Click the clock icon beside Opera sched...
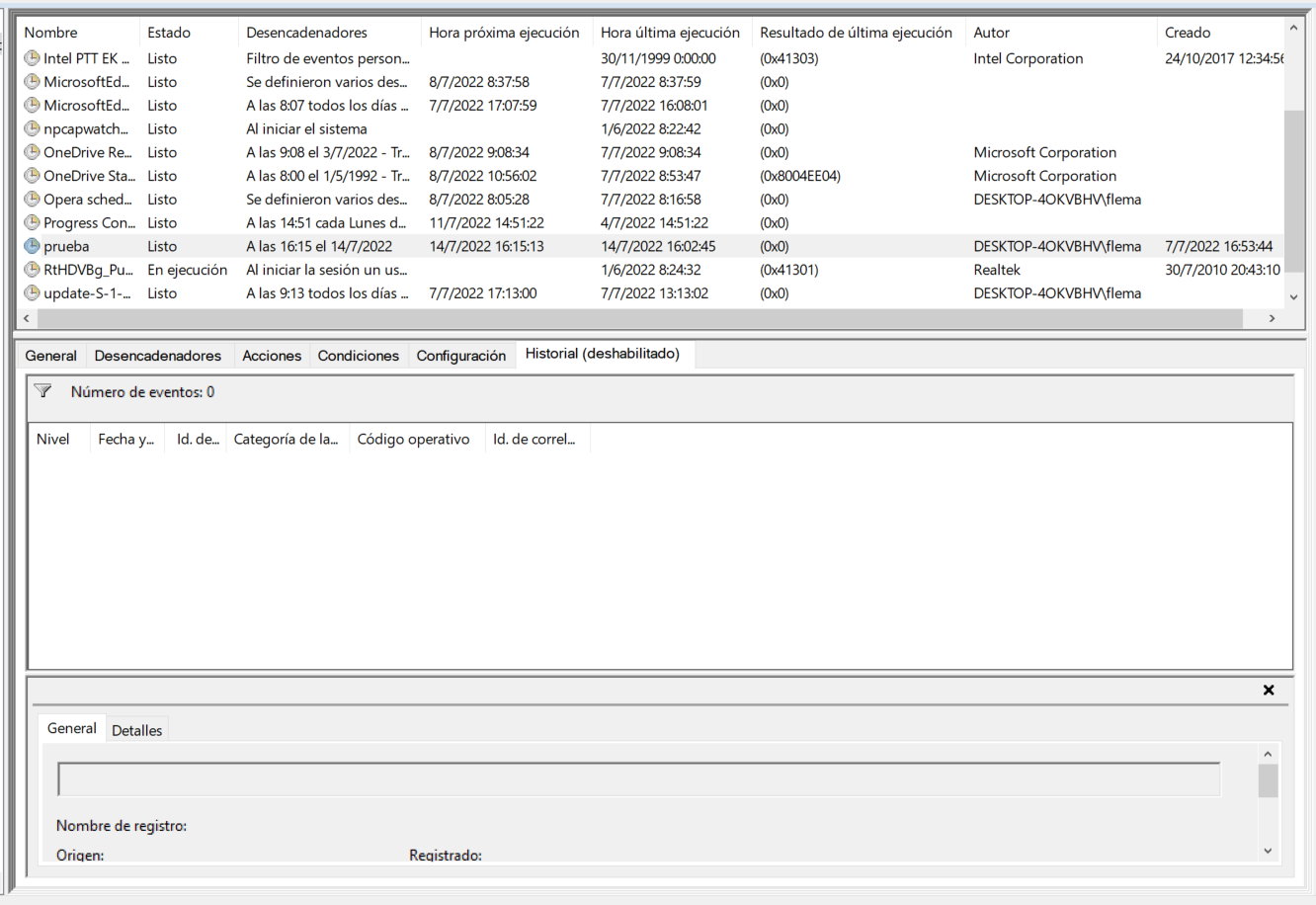 (31, 199)
